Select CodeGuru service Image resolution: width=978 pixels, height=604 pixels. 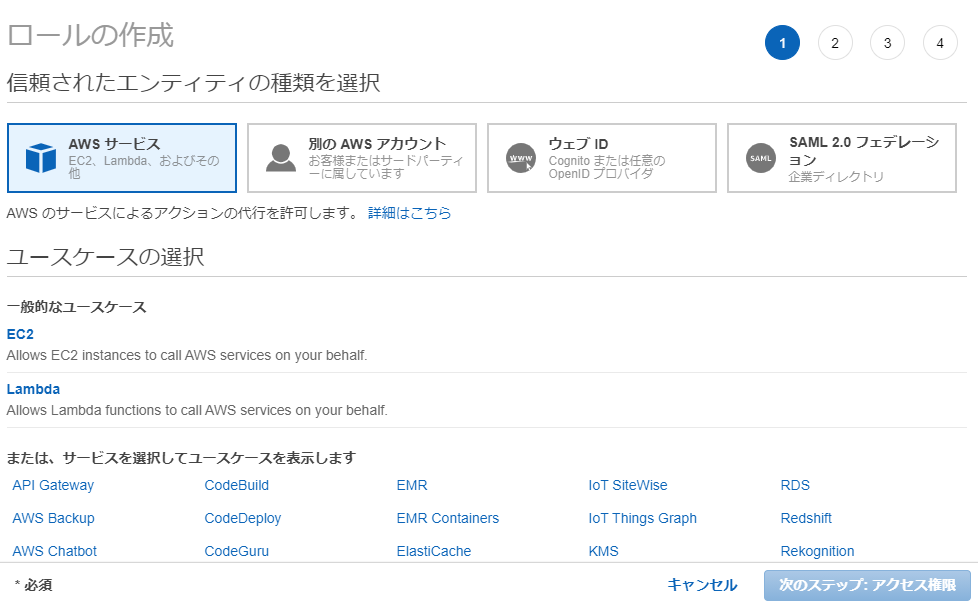pos(236,552)
